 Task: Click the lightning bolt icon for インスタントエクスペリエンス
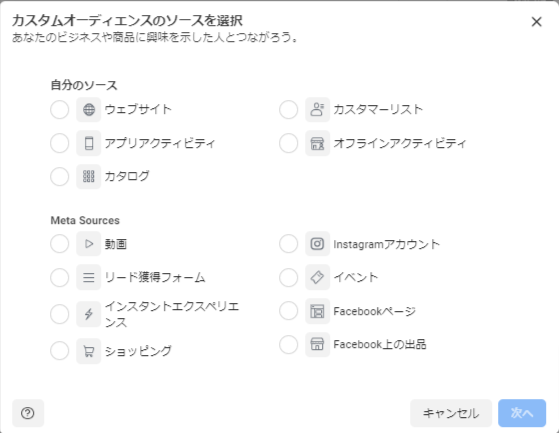[88, 314]
